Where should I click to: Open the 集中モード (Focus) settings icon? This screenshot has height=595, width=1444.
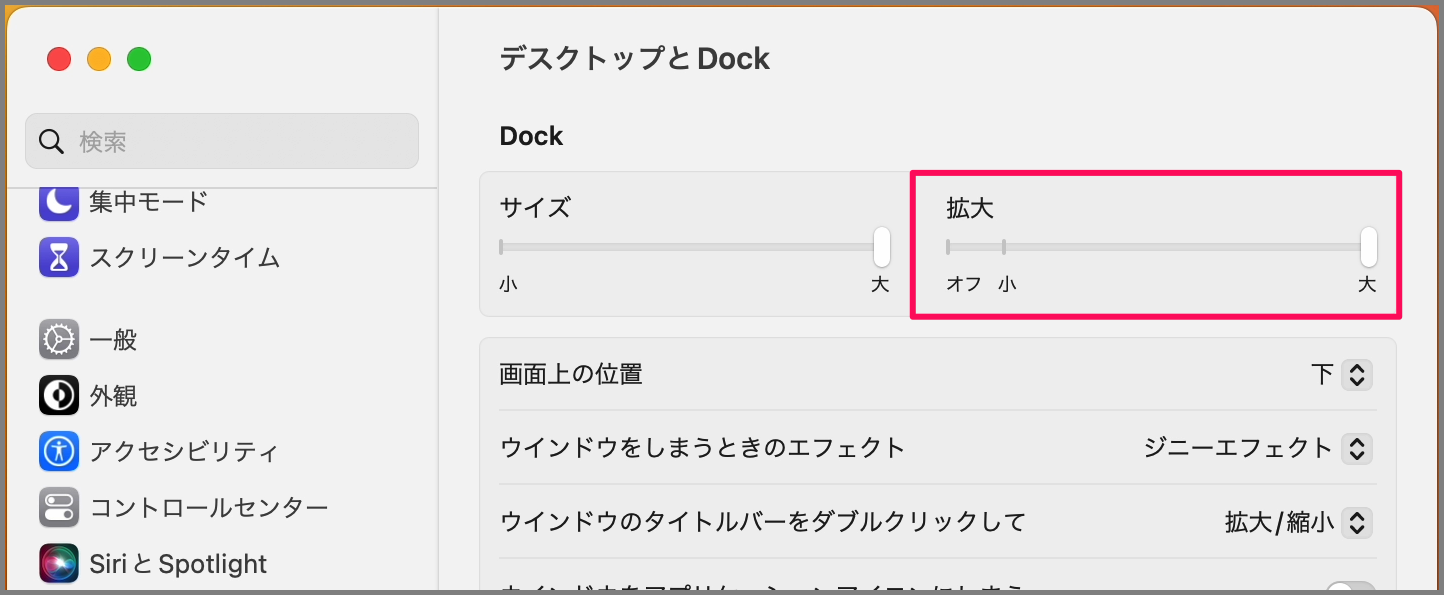[x=59, y=201]
